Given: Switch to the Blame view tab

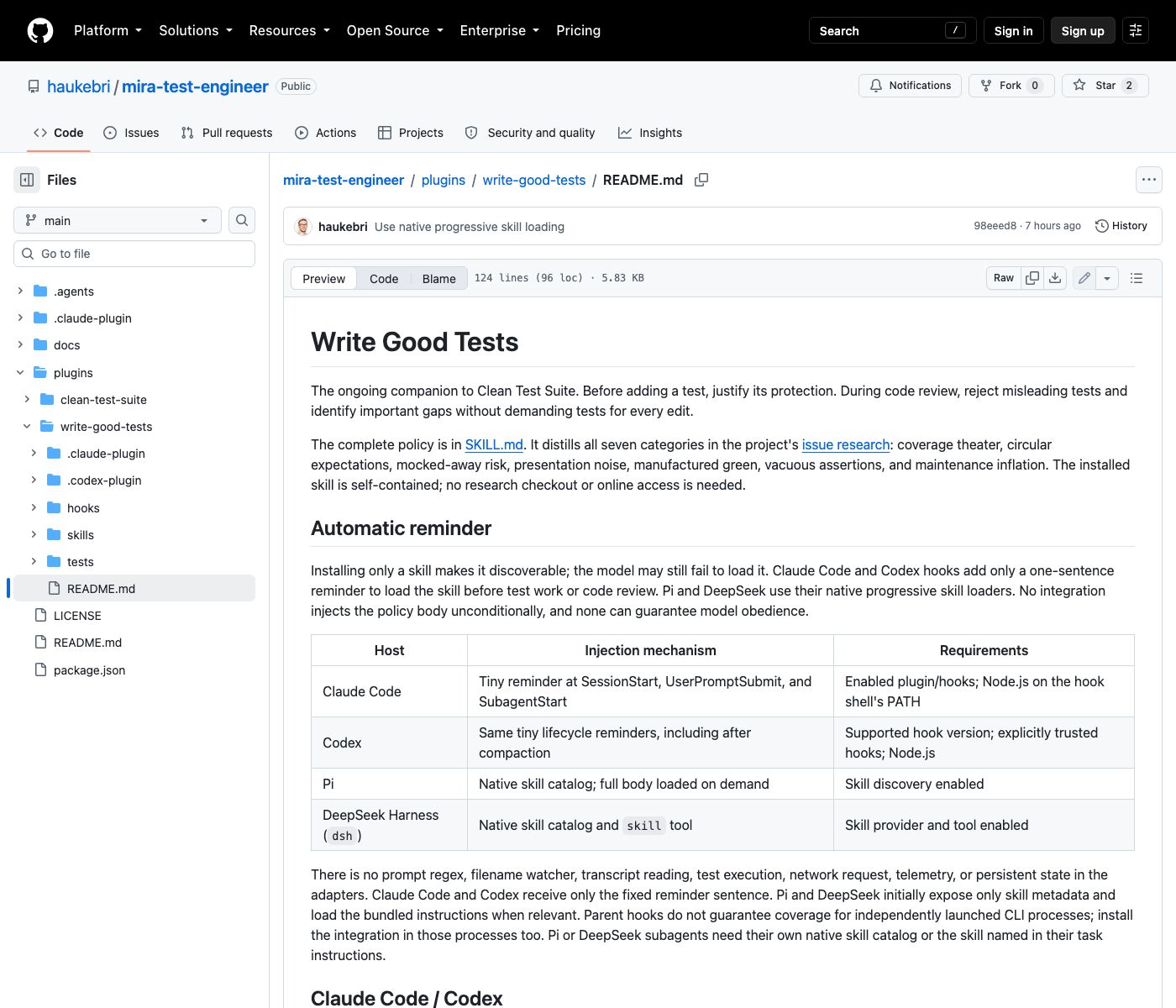Looking at the screenshot, I should (x=438, y=278).
